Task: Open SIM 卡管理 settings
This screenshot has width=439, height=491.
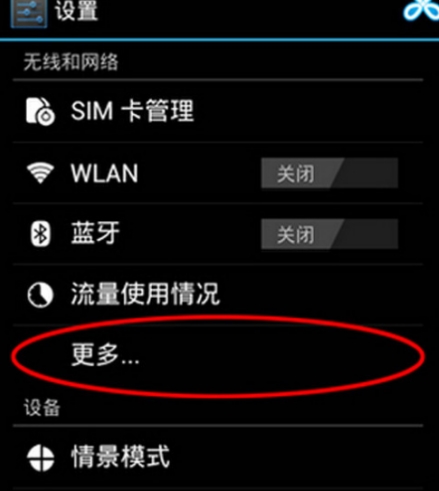Action: pos(218,111)
